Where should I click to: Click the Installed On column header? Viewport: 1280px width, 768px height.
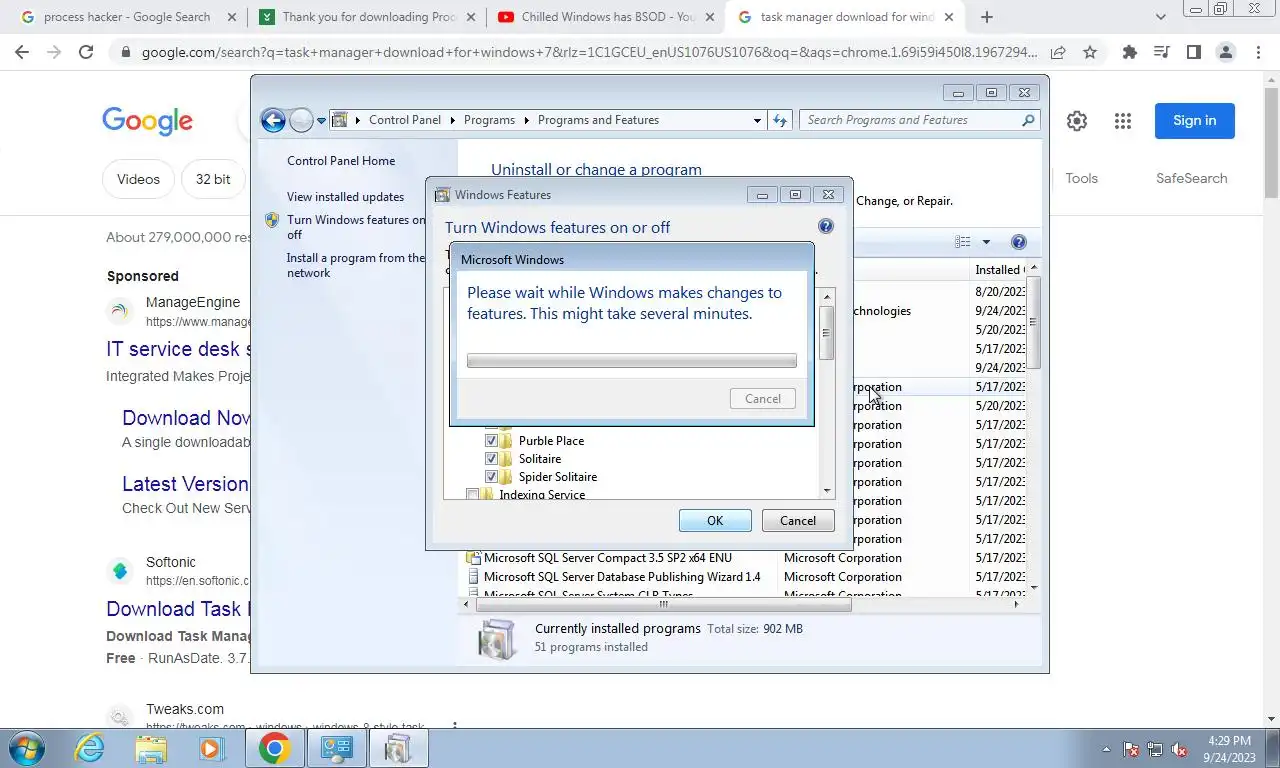click(x=999, y=270)
